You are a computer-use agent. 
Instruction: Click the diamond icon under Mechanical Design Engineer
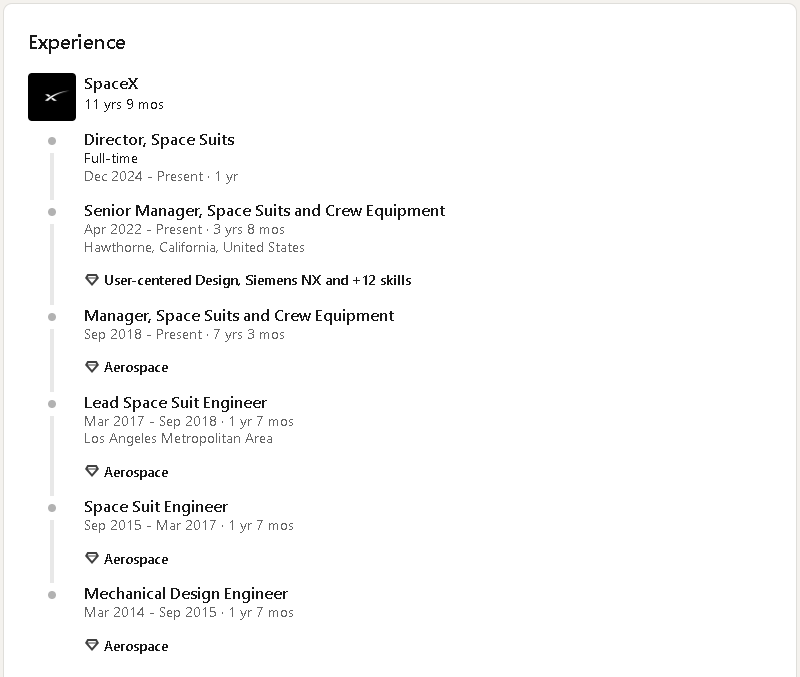tap(92, 646)
